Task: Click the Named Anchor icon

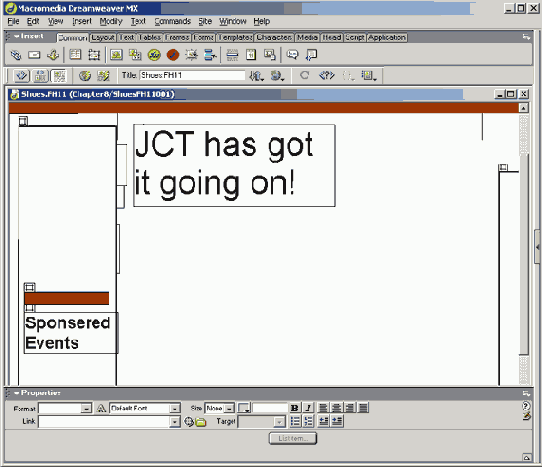Action: click(x=53, y=55)
